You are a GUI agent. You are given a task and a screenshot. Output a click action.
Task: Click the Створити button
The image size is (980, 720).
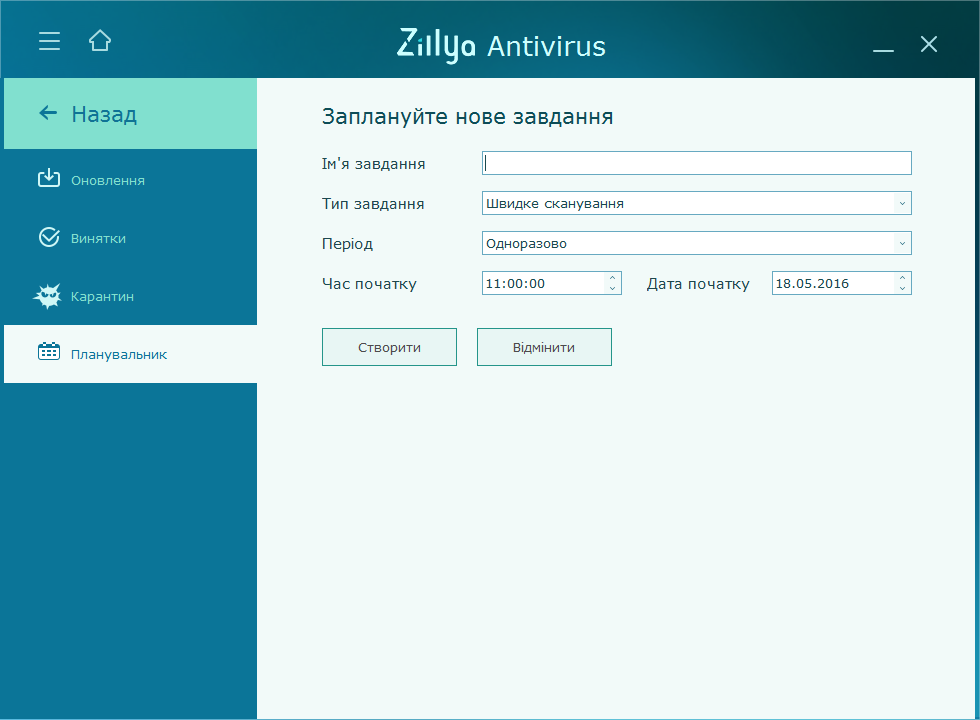click(x=389, y=346)
